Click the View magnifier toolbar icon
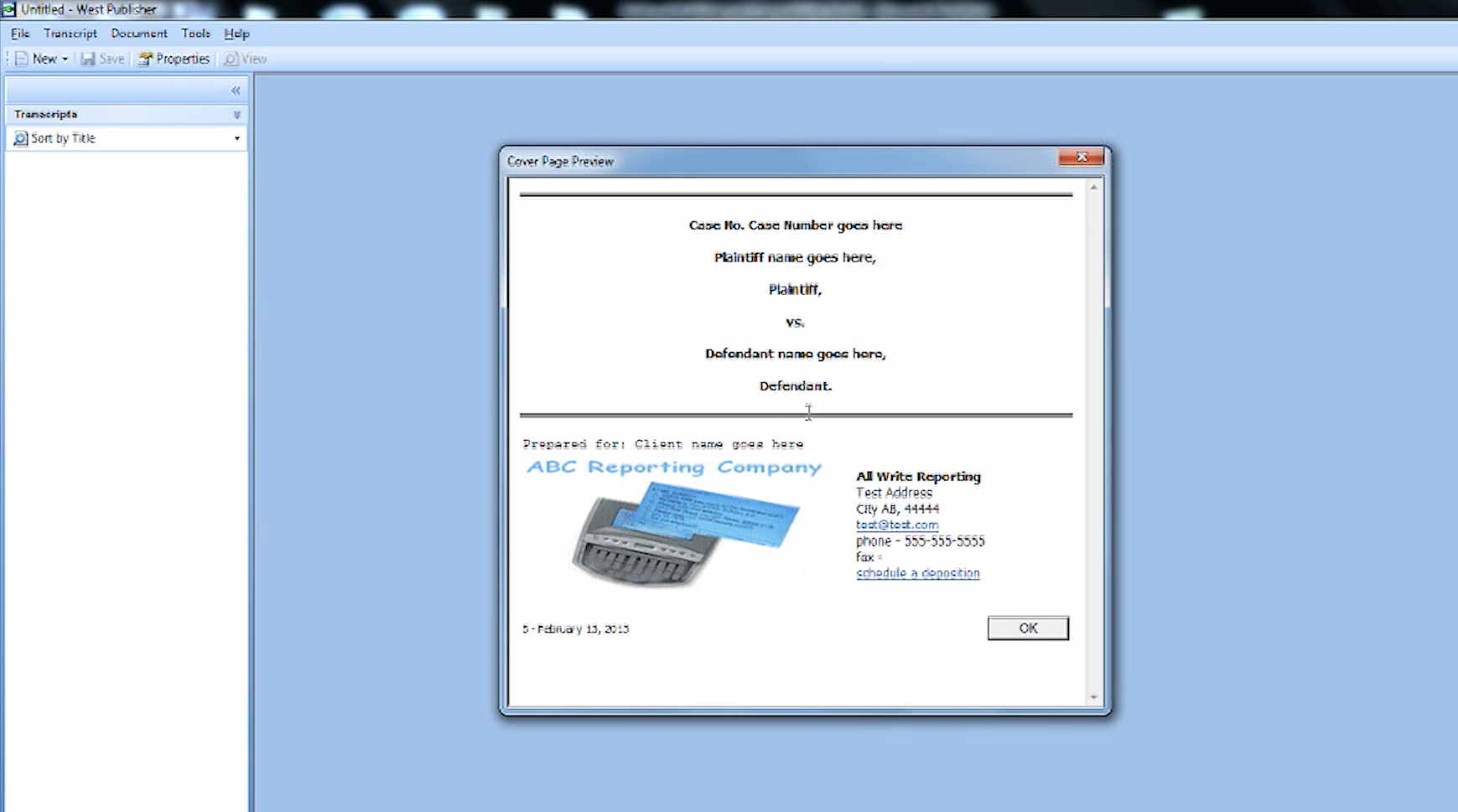 (x=231, y=59)
